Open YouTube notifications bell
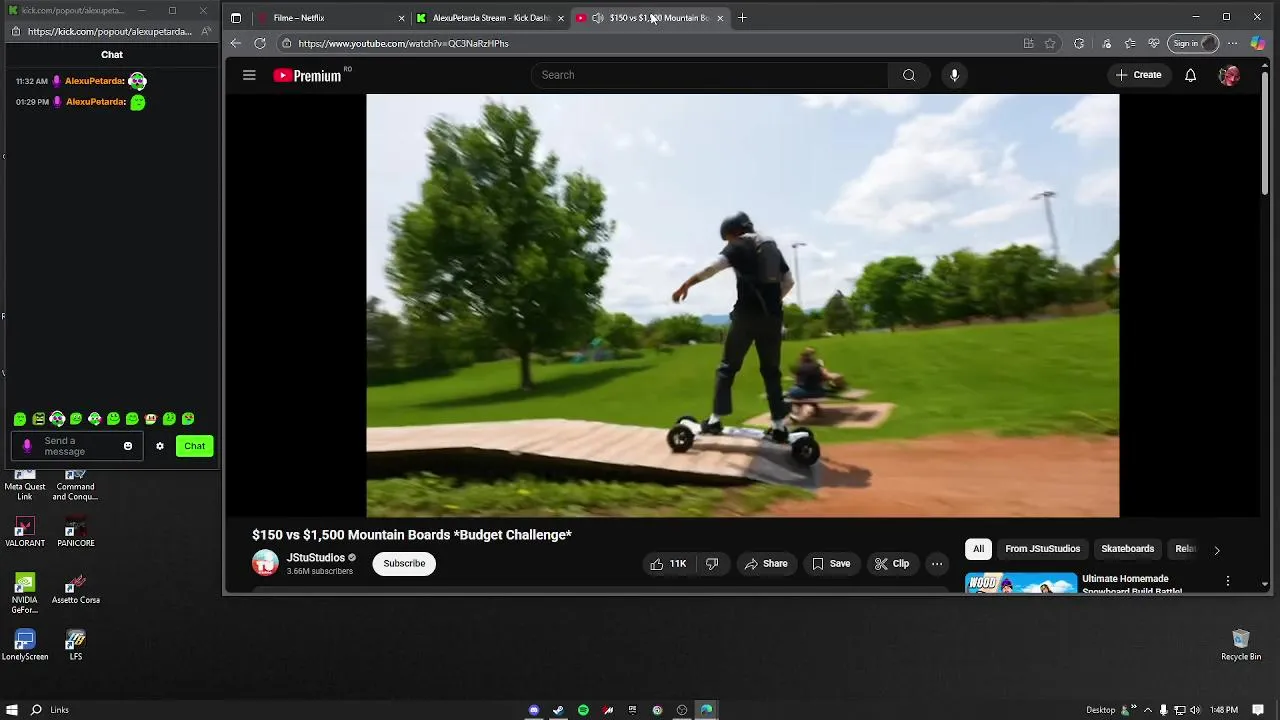Viewport: 1280px width, 720px height. pyautogui.click(x=1190, y=75)
